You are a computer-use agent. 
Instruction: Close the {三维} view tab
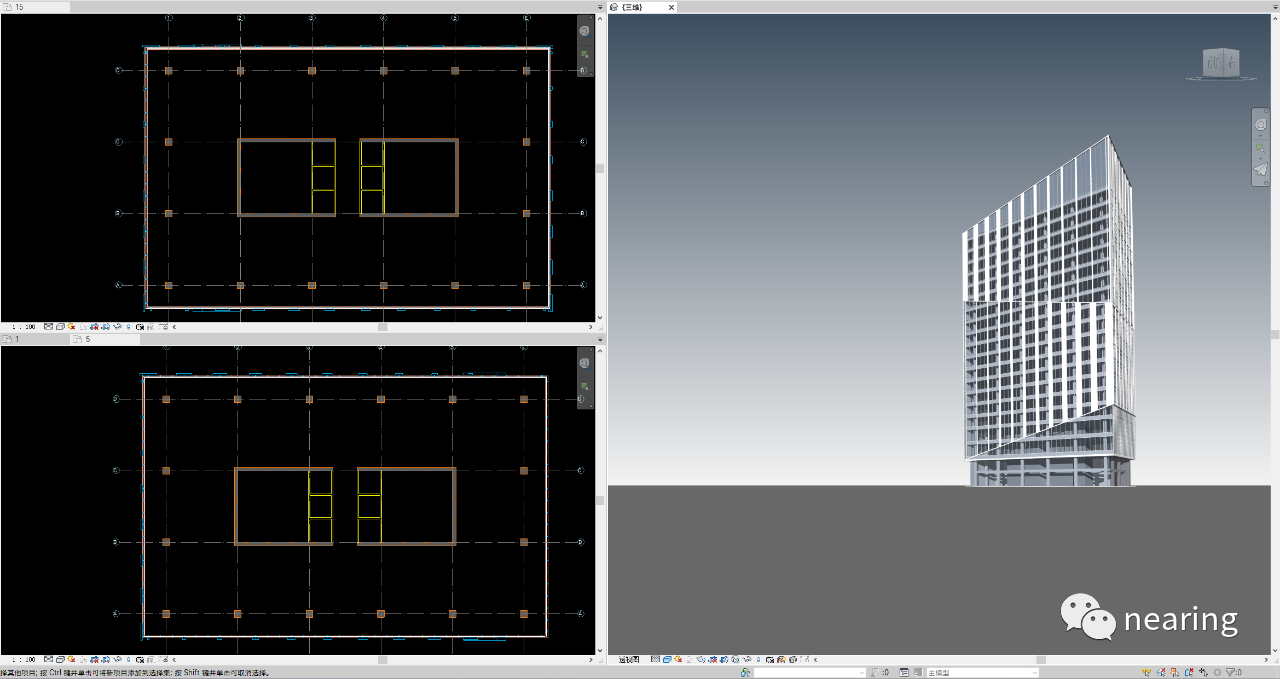tap(672, 7)
